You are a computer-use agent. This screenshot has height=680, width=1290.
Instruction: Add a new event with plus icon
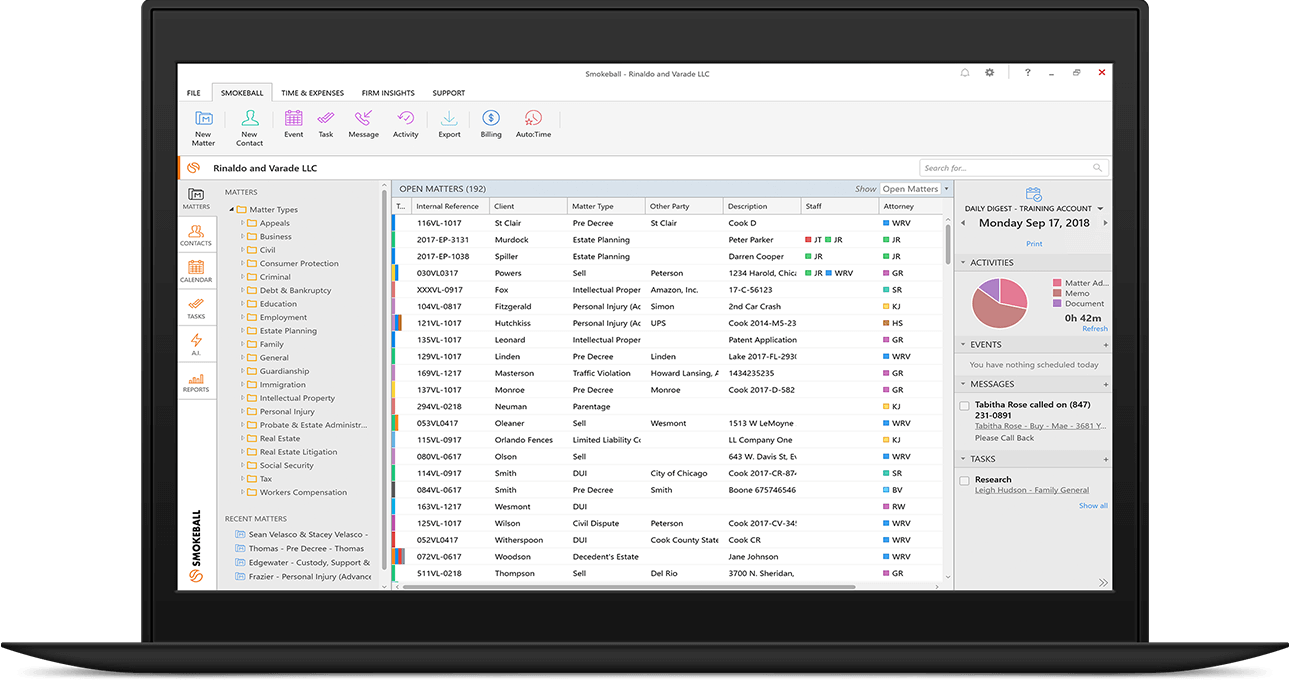coord(1106,345)
